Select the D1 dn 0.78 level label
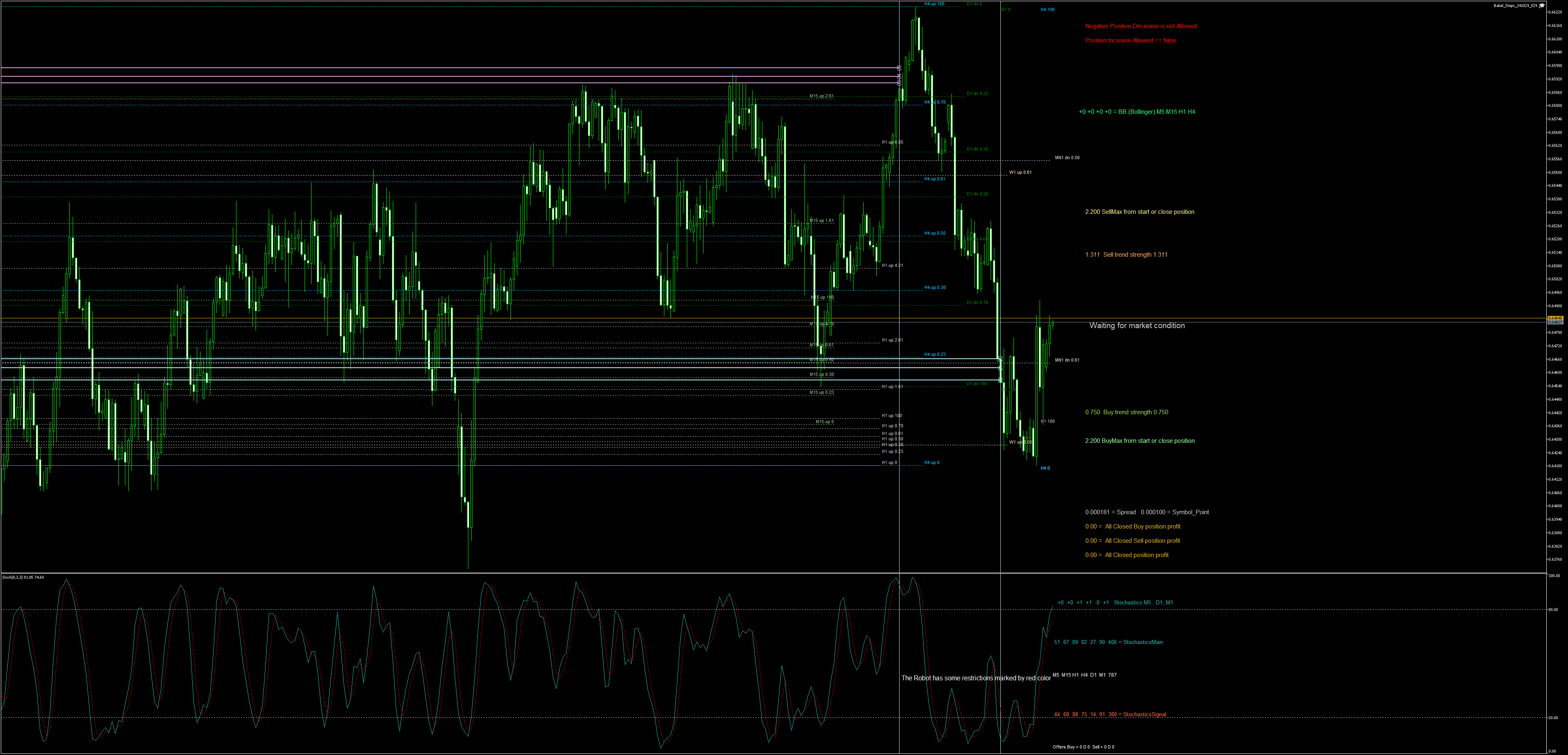This screenshot has width=1568, height=755. click(977, 302)
